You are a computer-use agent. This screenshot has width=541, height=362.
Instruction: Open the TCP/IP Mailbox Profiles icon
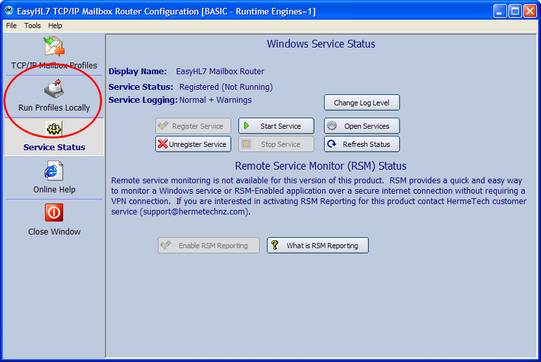pyautogui.click(x=54, y=46)
